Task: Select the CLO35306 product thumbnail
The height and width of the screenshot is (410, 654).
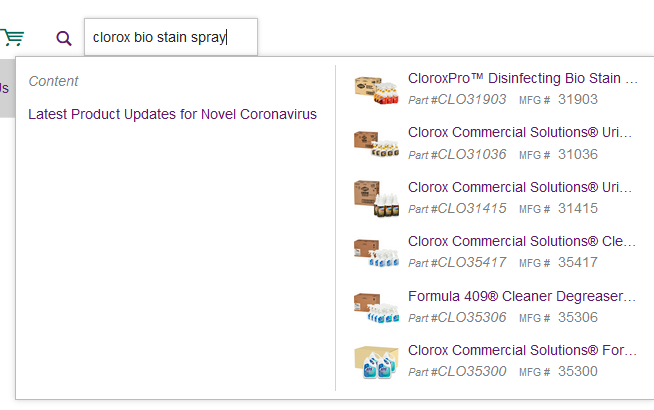Action: point(376,308)
